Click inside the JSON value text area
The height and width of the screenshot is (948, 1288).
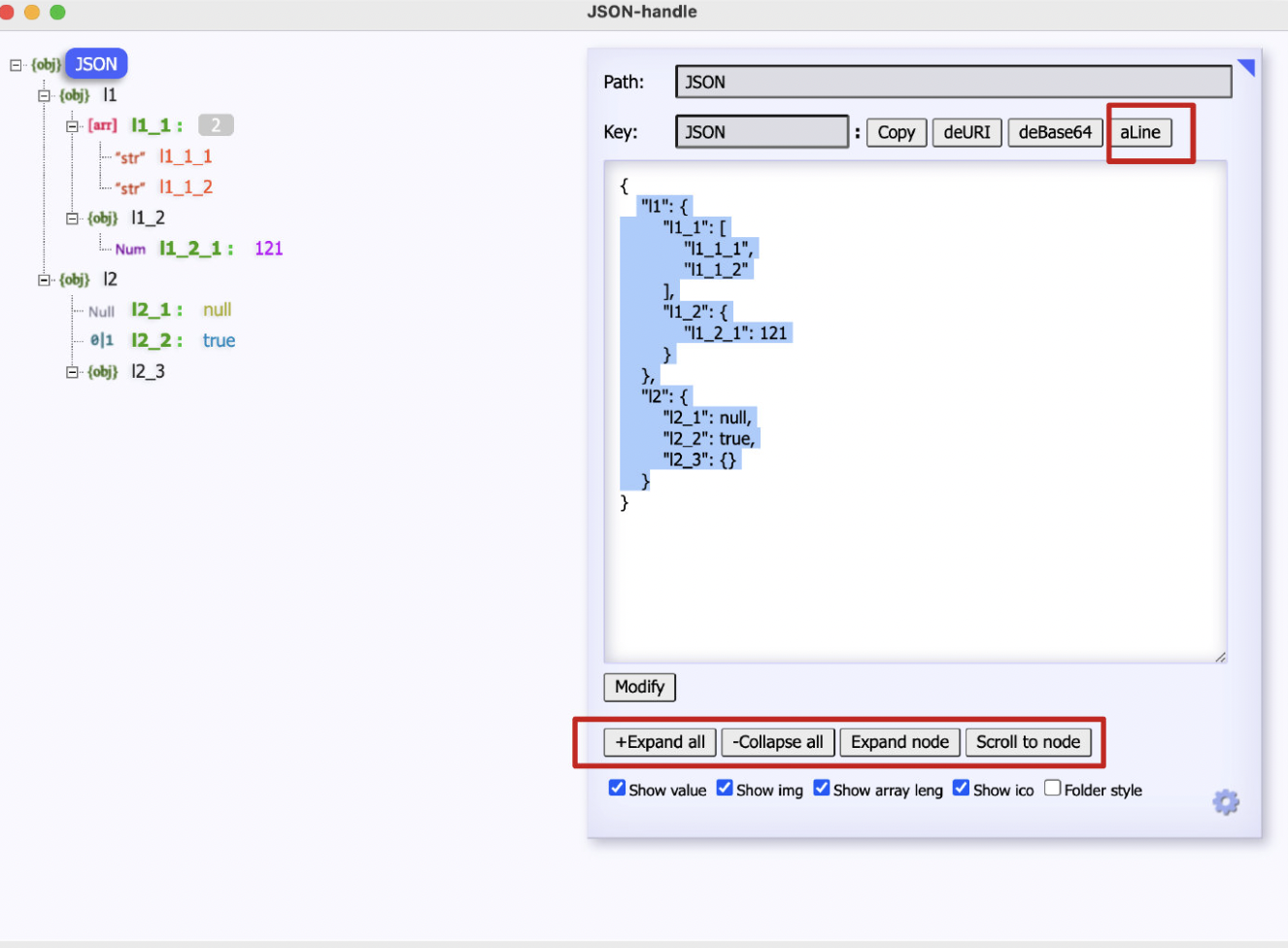(915, 412)
